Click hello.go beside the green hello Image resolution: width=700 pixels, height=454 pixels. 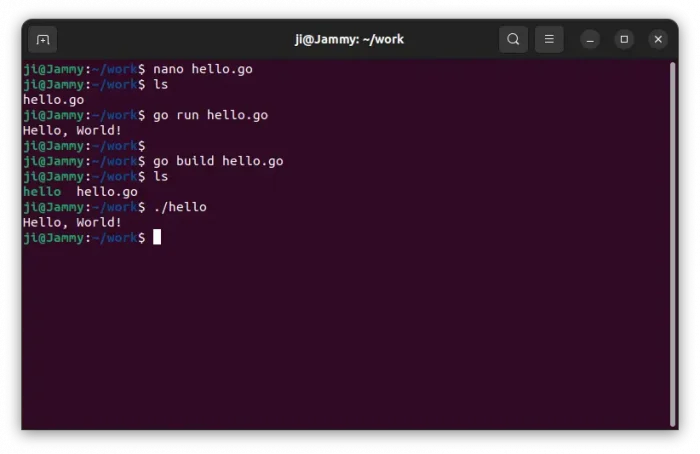(x=107, y=191)
